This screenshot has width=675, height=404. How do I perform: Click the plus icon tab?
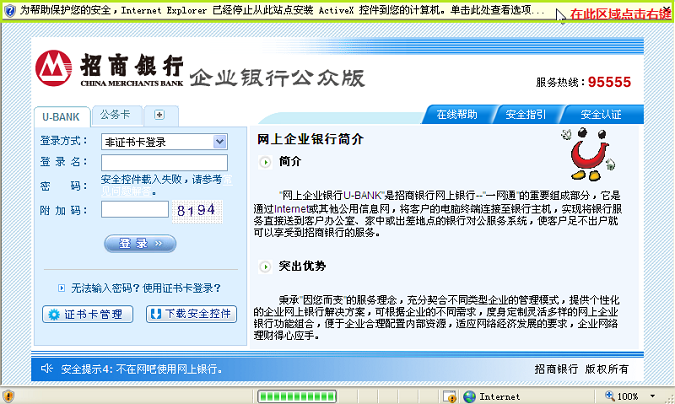(160, 115)
